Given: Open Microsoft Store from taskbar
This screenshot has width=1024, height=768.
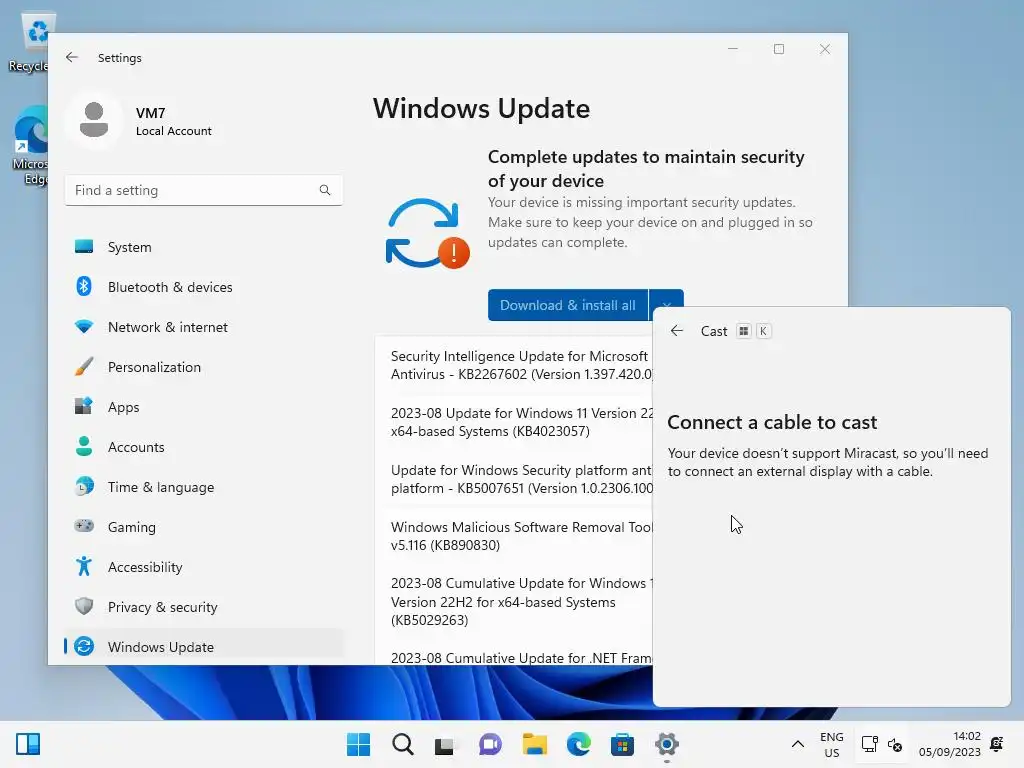Looking at the screenshot, I should (622, 744).
